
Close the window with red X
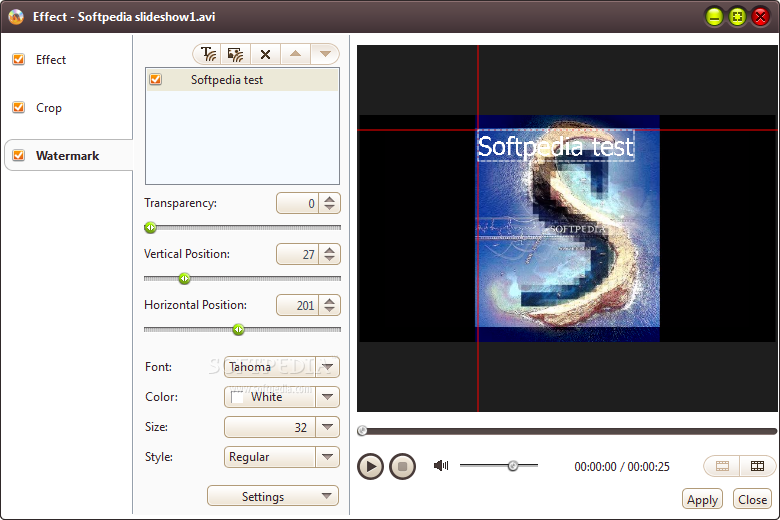(761, 17)
